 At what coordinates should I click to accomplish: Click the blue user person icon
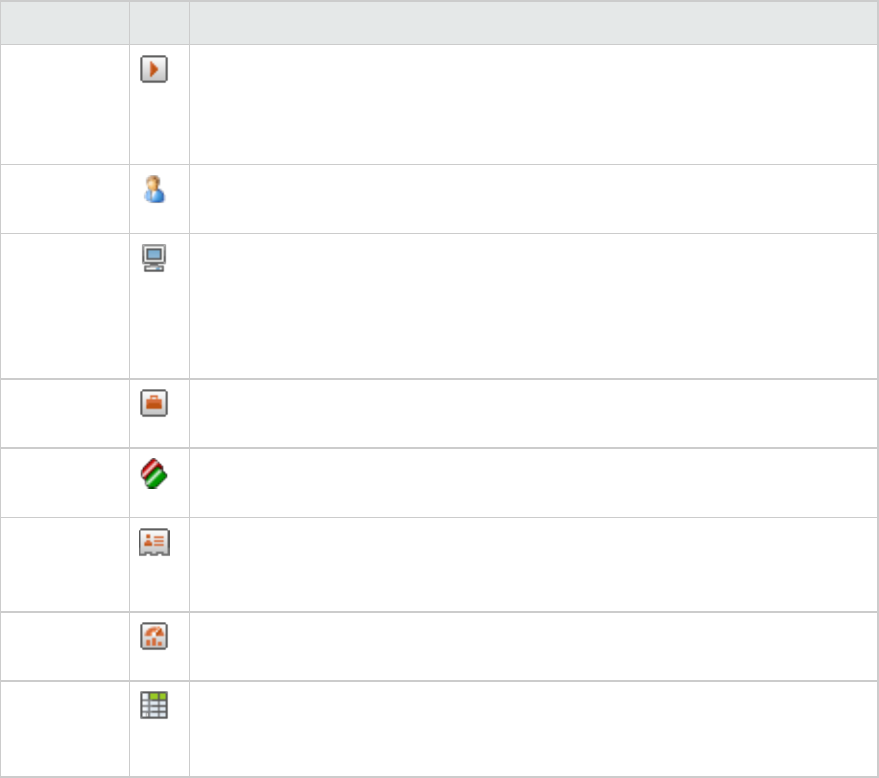pyautogui.click(x=154, y=190)
